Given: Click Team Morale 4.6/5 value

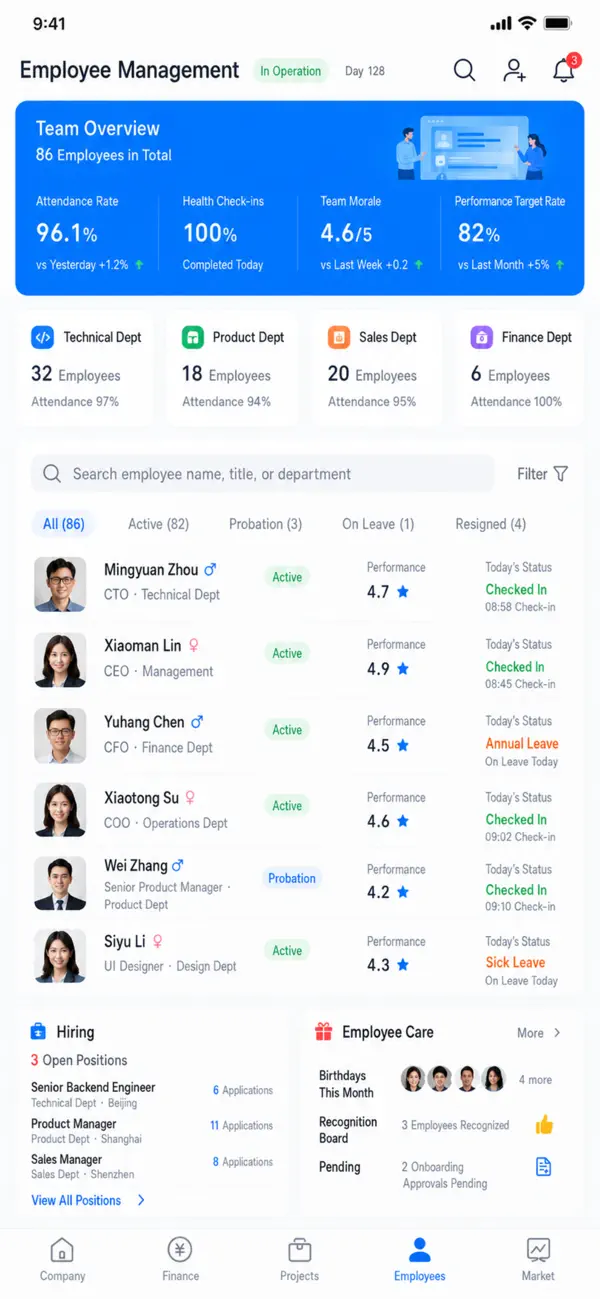Looking at the screenshot, I should pyautogui.click(x=346, y=233).
